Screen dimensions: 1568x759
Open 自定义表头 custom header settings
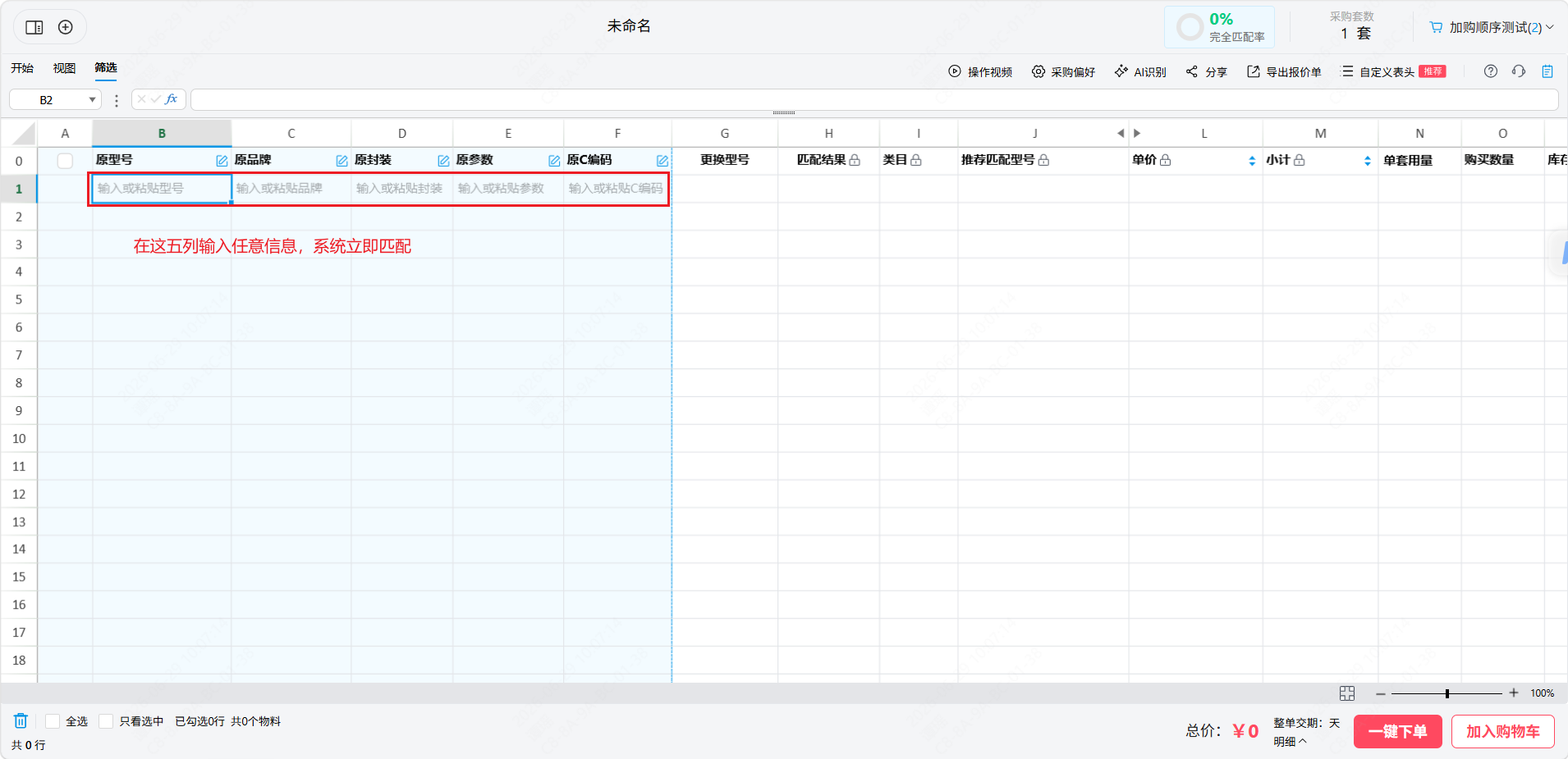click(1393, 72)
